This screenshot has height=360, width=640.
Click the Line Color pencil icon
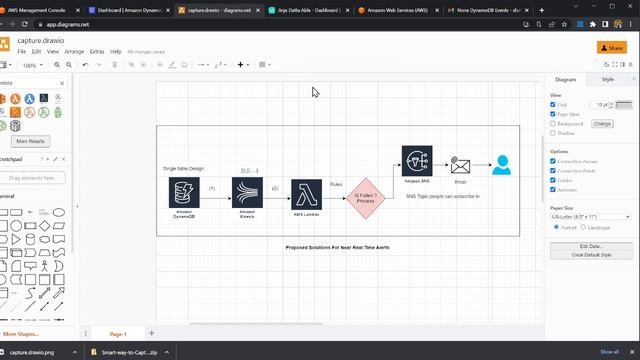point(172,65)
